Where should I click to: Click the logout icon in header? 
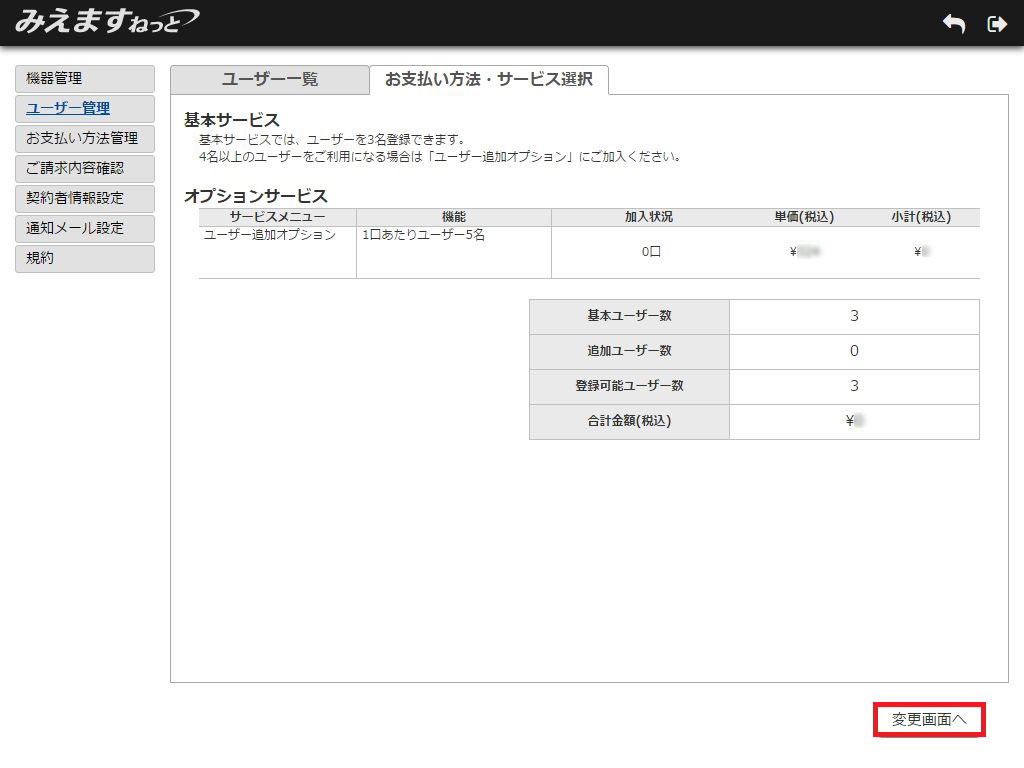[x=996, y=24]
